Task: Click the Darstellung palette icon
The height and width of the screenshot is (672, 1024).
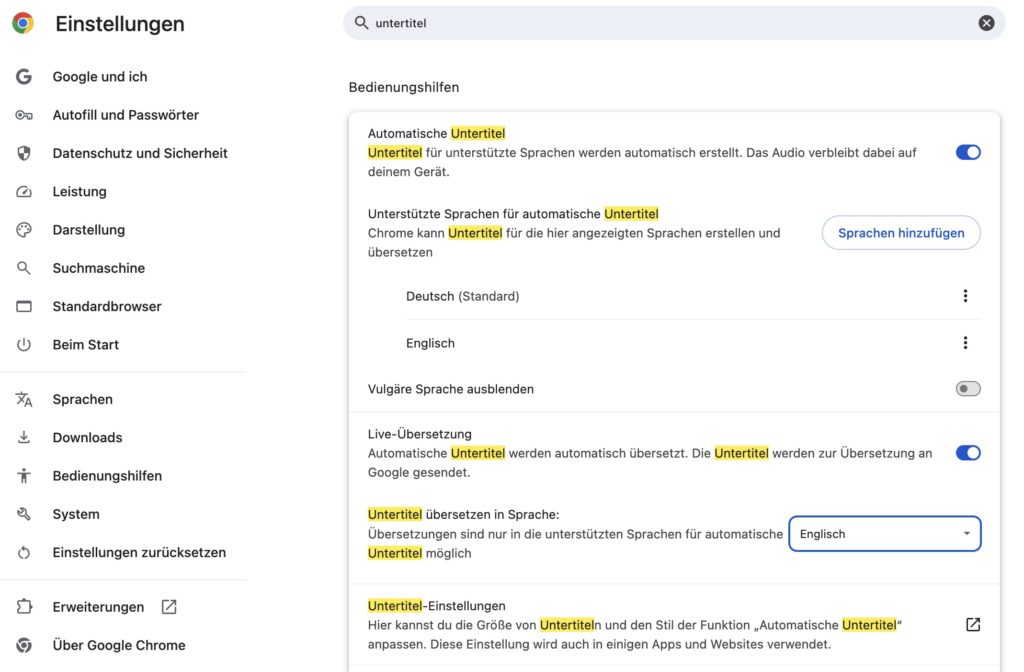Action: (x=24, y=230)
